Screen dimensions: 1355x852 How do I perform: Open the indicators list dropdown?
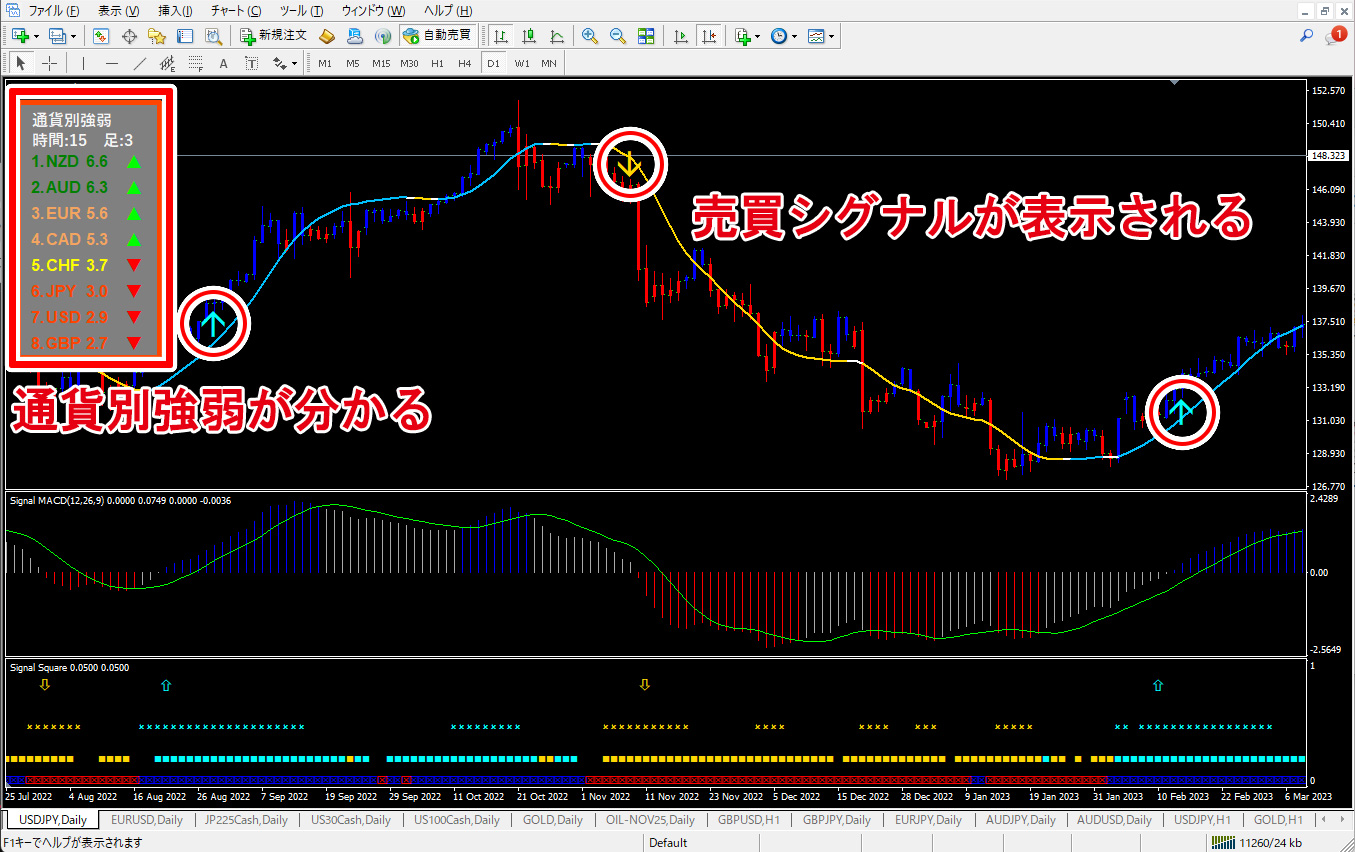click(757, 36)
